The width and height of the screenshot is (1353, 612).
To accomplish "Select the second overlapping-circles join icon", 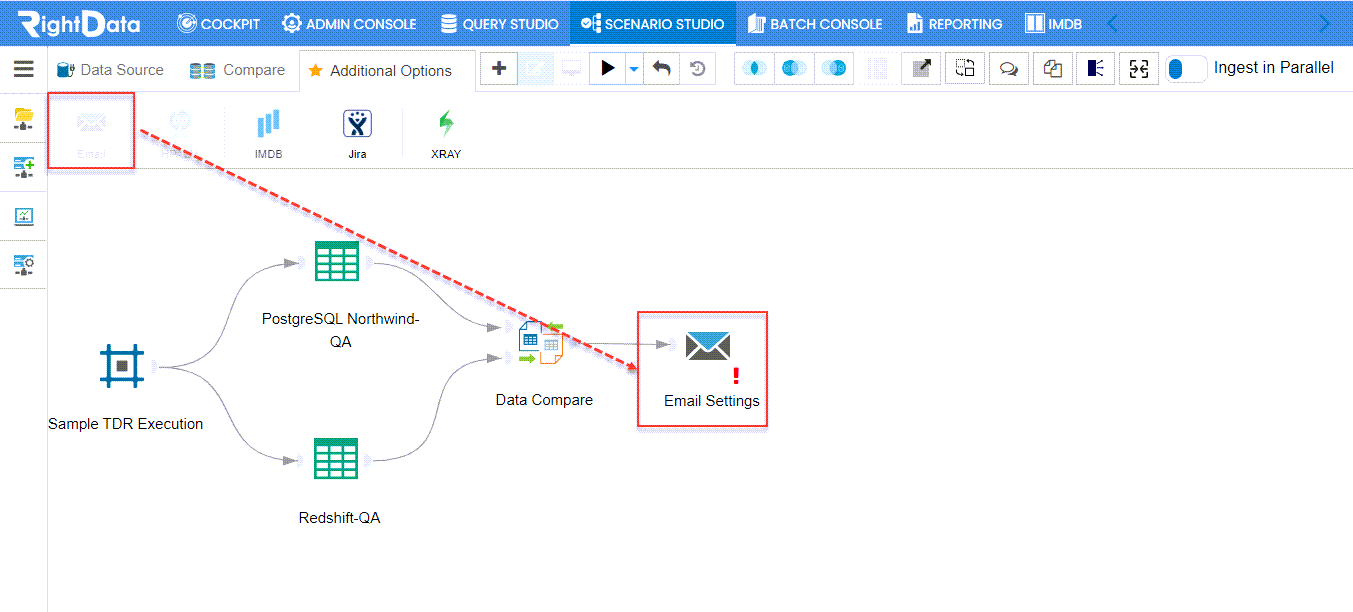I will [794, 68].
